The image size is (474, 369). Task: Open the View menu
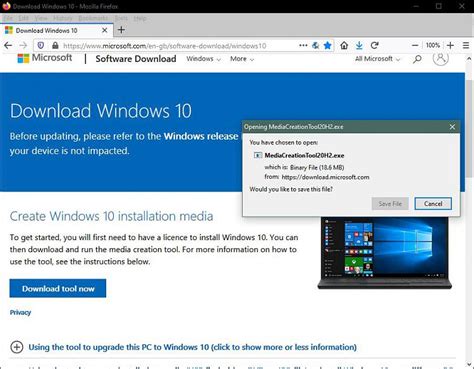tap(41, 18)
